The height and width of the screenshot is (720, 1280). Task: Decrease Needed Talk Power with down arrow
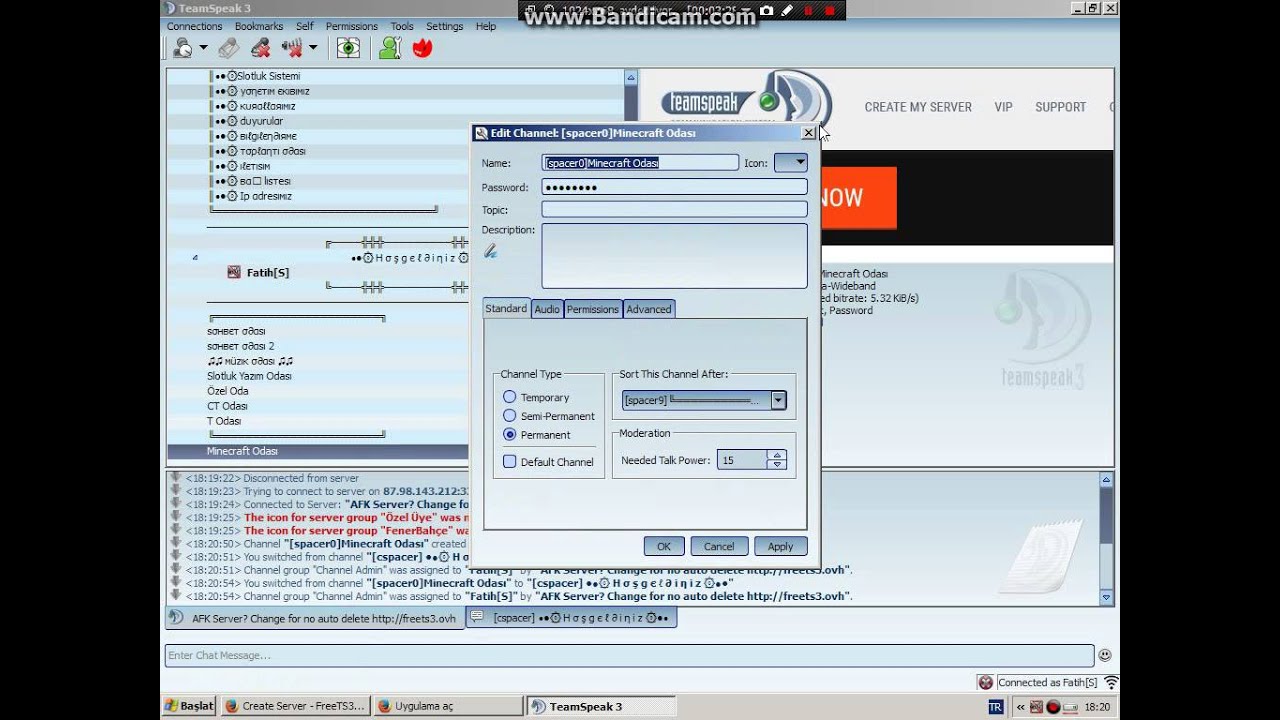pos(778,465)
